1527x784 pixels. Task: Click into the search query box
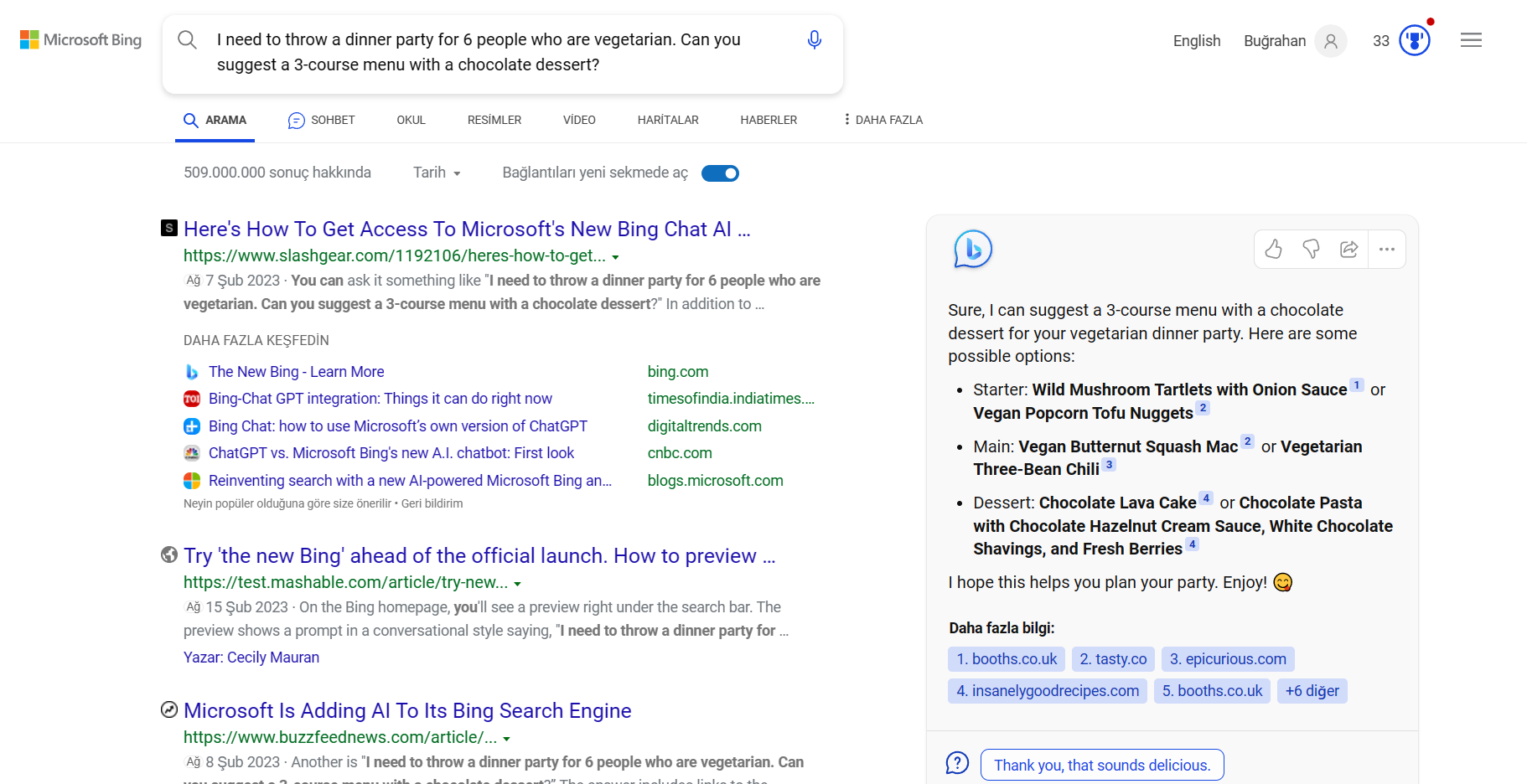point(503,52)
